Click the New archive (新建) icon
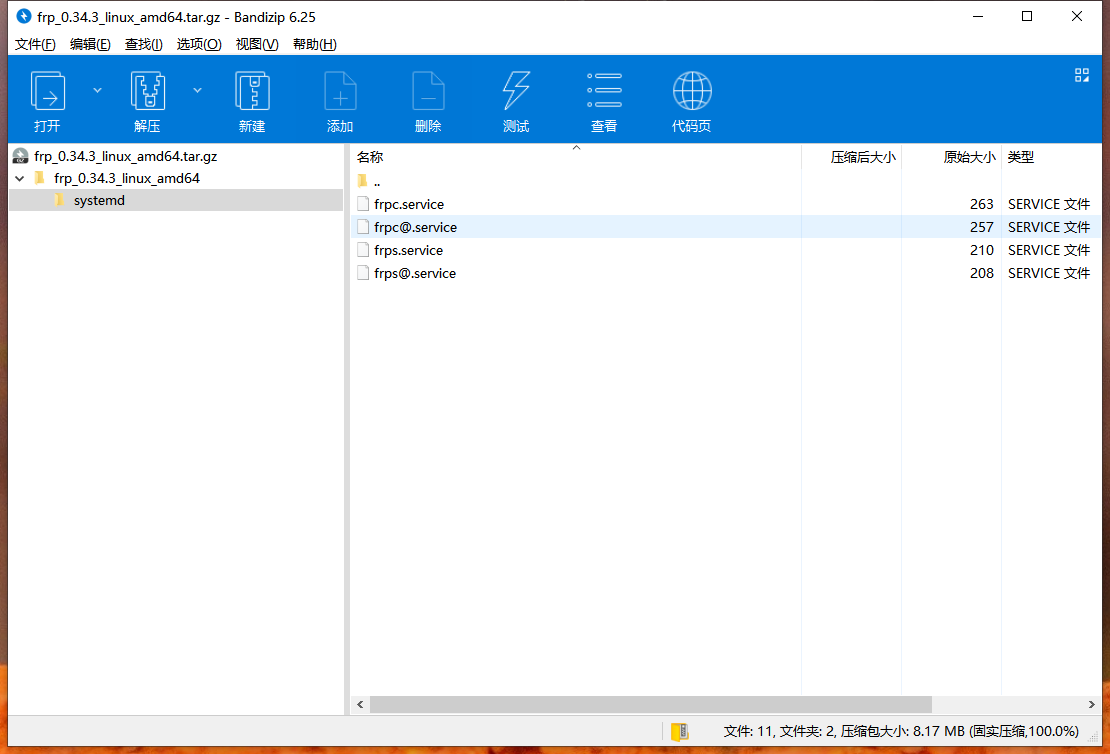Screen dimensions: 1110x754 (252, 92)
